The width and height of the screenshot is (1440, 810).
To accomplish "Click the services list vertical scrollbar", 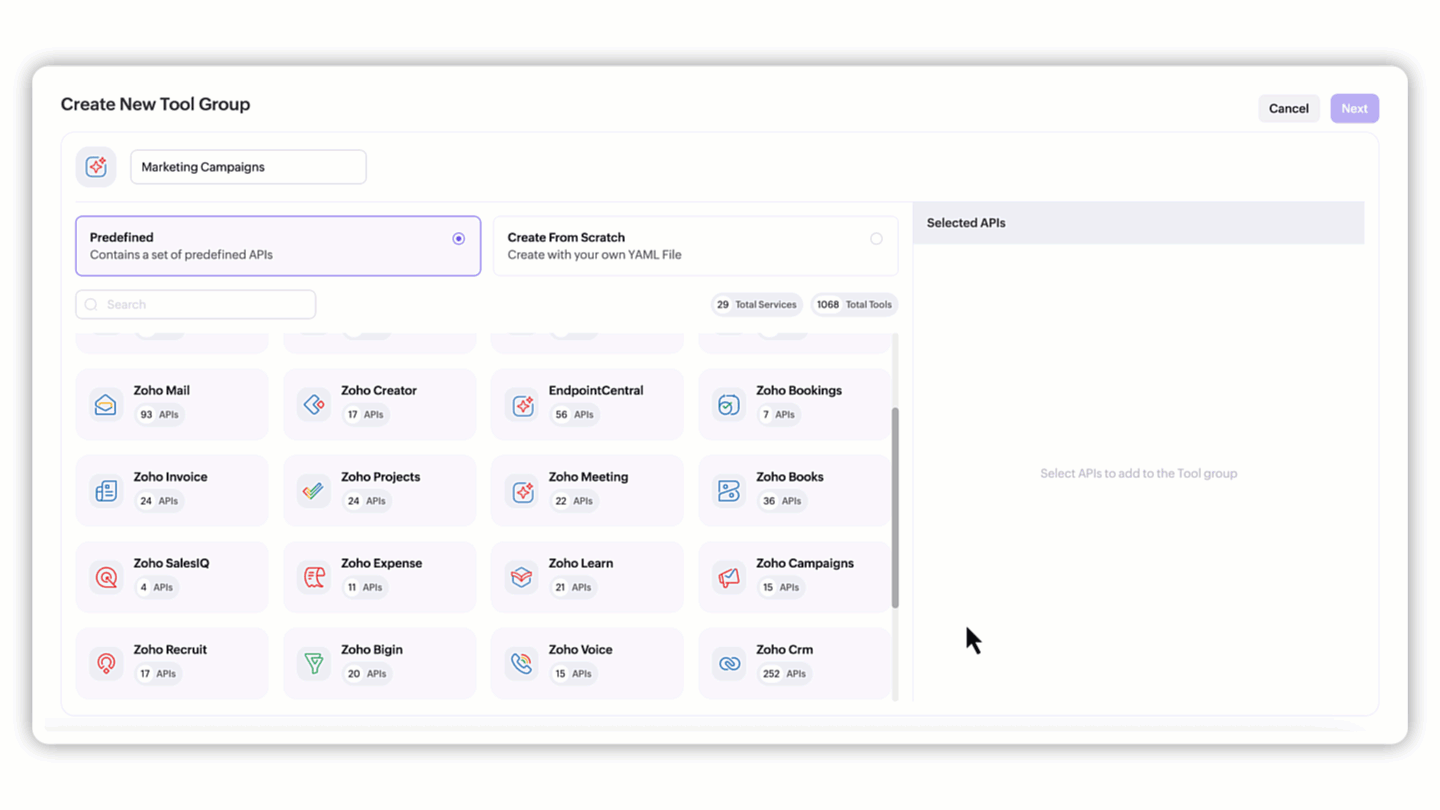I will 895,507.
